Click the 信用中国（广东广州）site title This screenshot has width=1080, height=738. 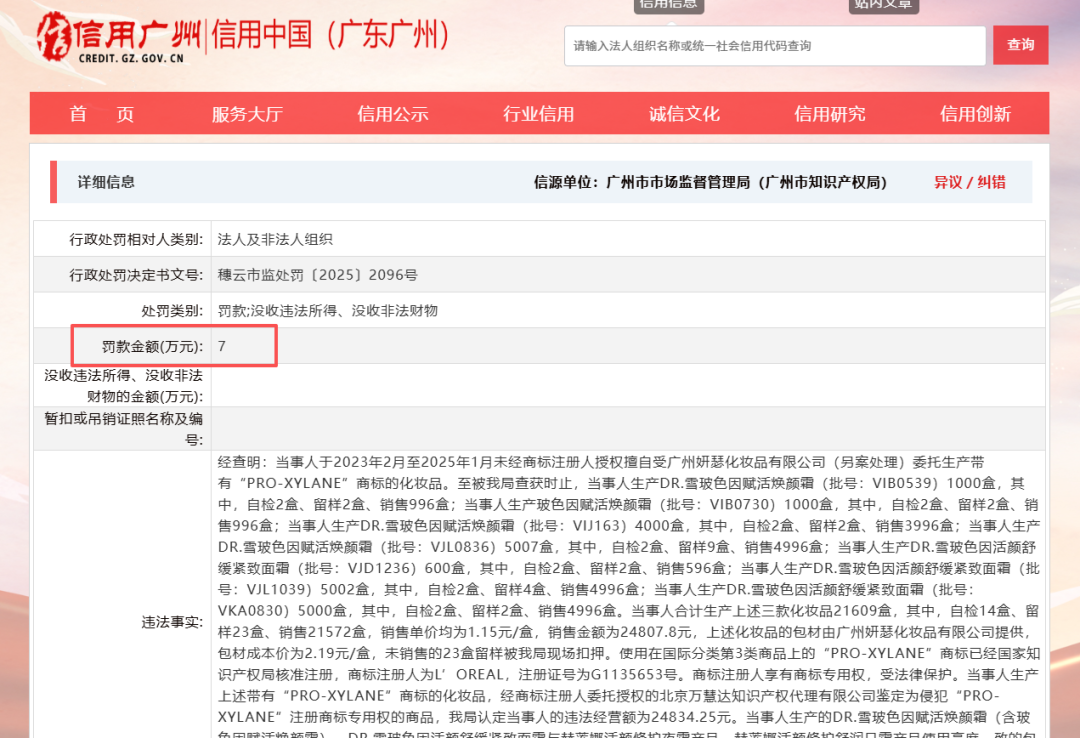coord(331,34)
